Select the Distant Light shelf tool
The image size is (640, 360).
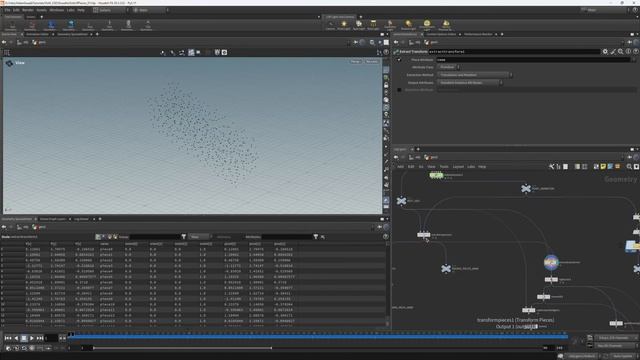[x=408, y=25]
